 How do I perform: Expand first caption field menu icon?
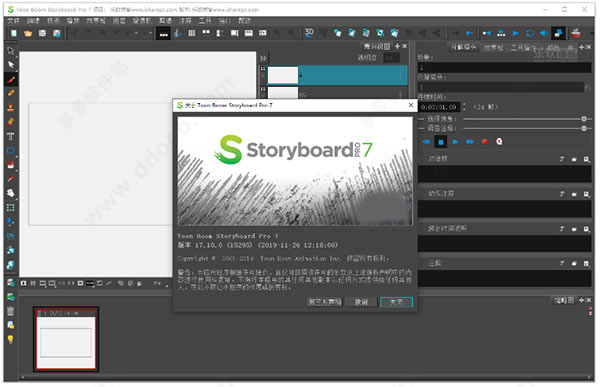tap(586, 159)
